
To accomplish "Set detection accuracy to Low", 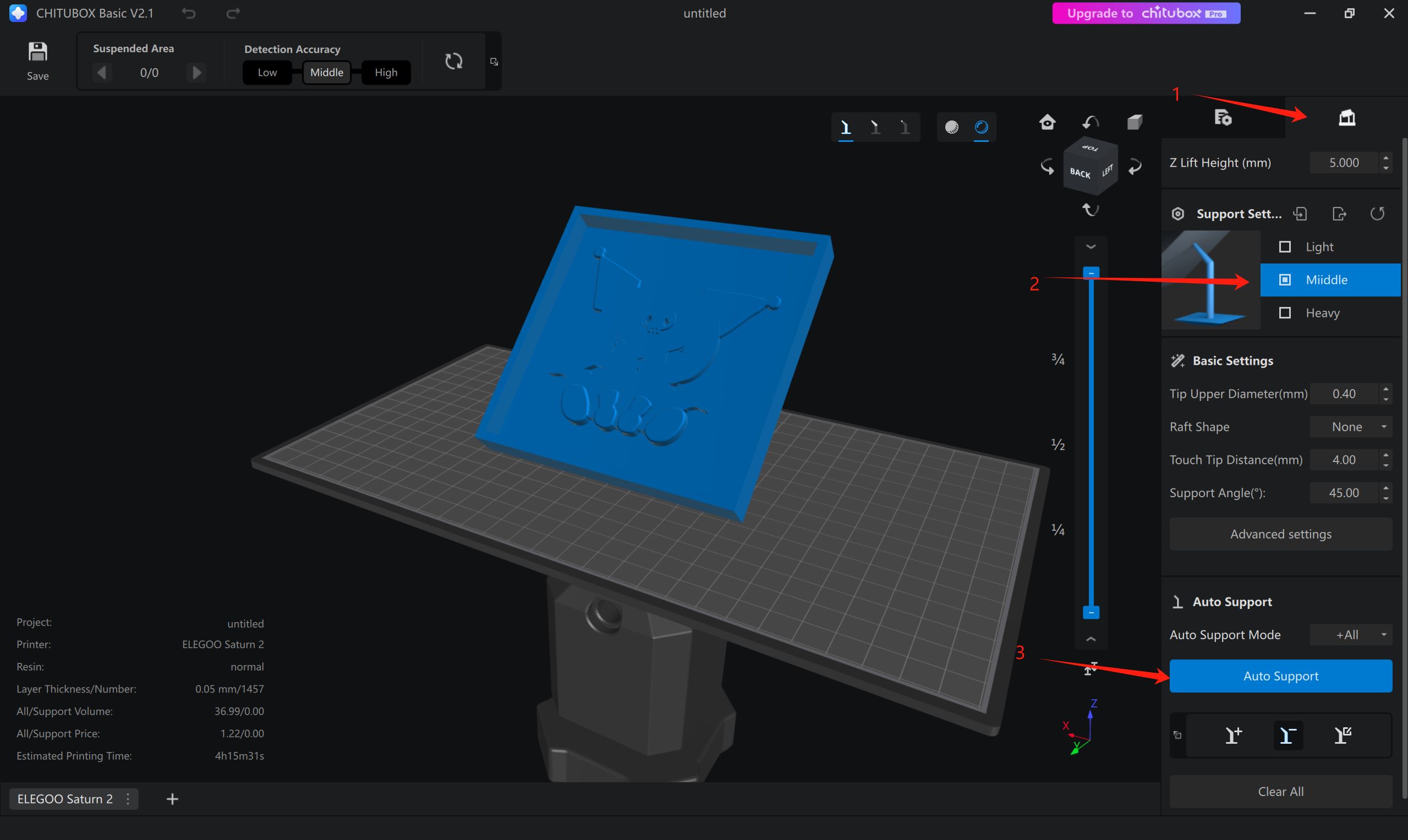I will coord(267,73).
